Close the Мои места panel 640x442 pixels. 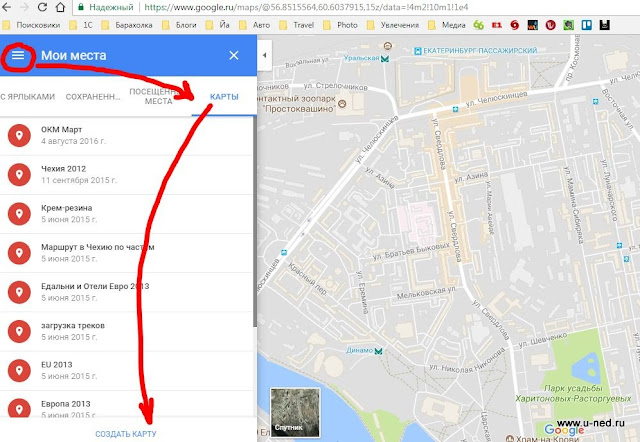coord(234,56)
